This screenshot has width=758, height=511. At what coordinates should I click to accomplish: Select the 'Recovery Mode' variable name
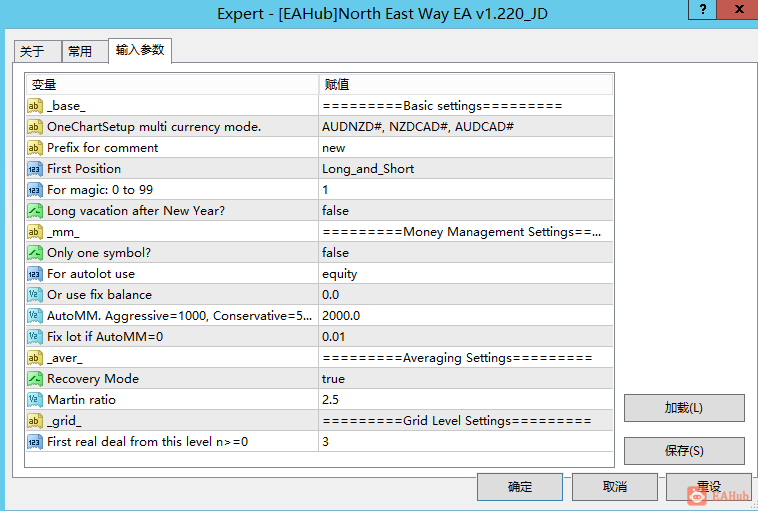pos(93,379)
